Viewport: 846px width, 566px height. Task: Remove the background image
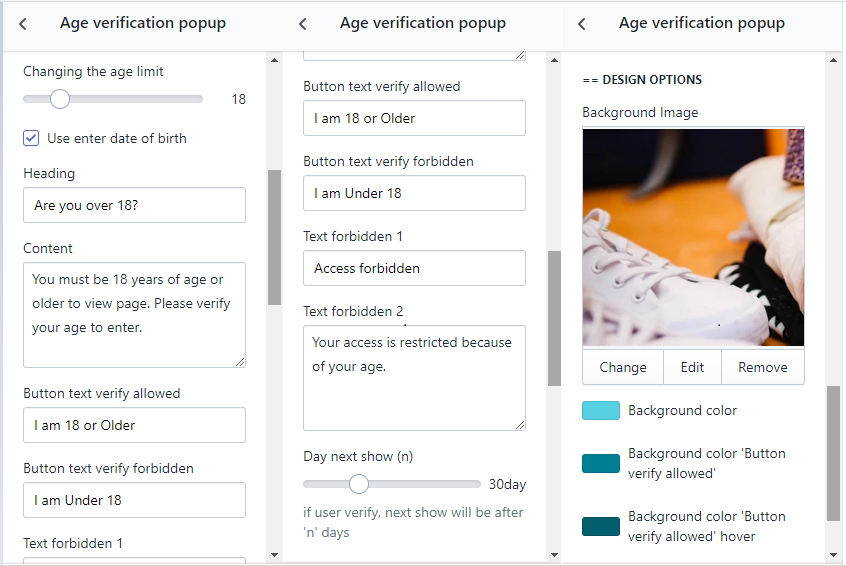pyautogui.click(x=763, y=367)
